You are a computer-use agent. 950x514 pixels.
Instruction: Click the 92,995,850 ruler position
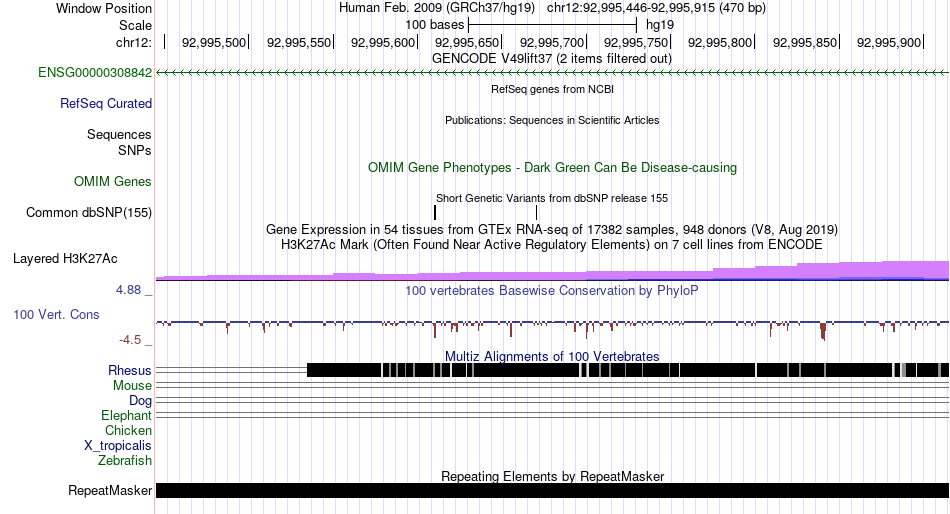click(805, 42)
